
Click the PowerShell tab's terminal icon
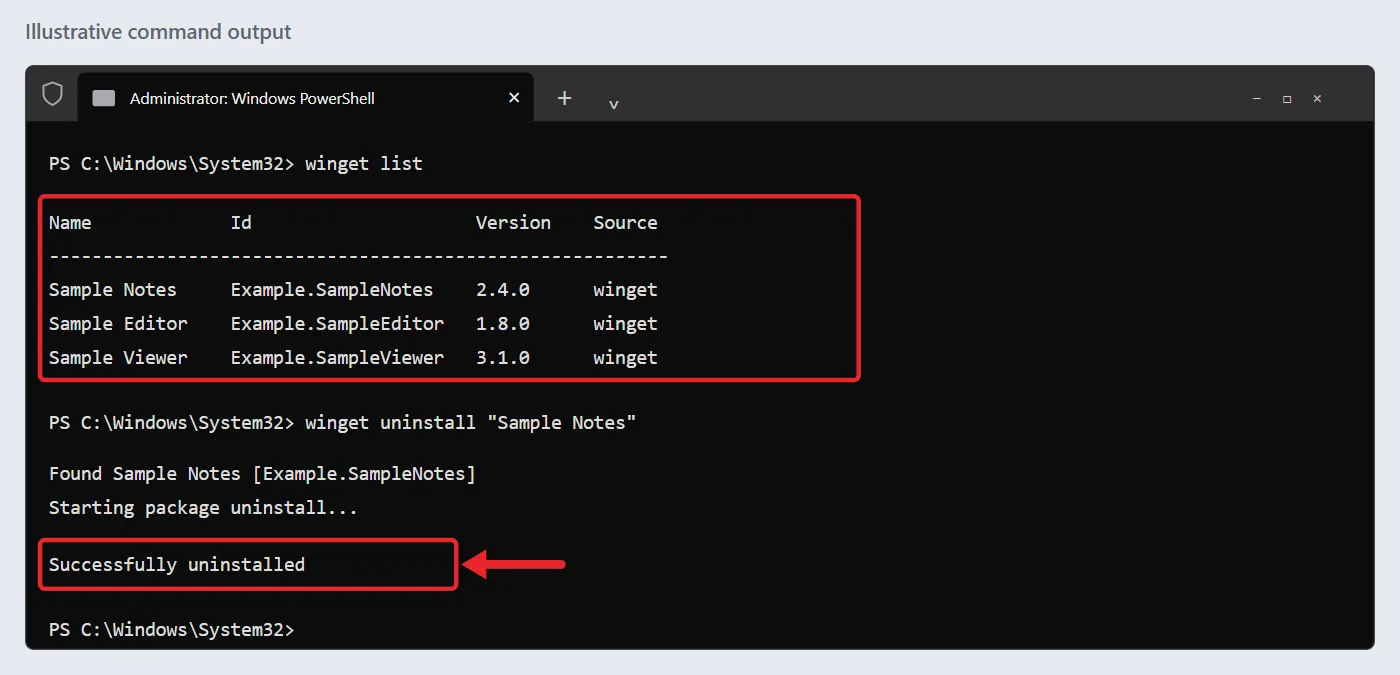click(104, 98)
